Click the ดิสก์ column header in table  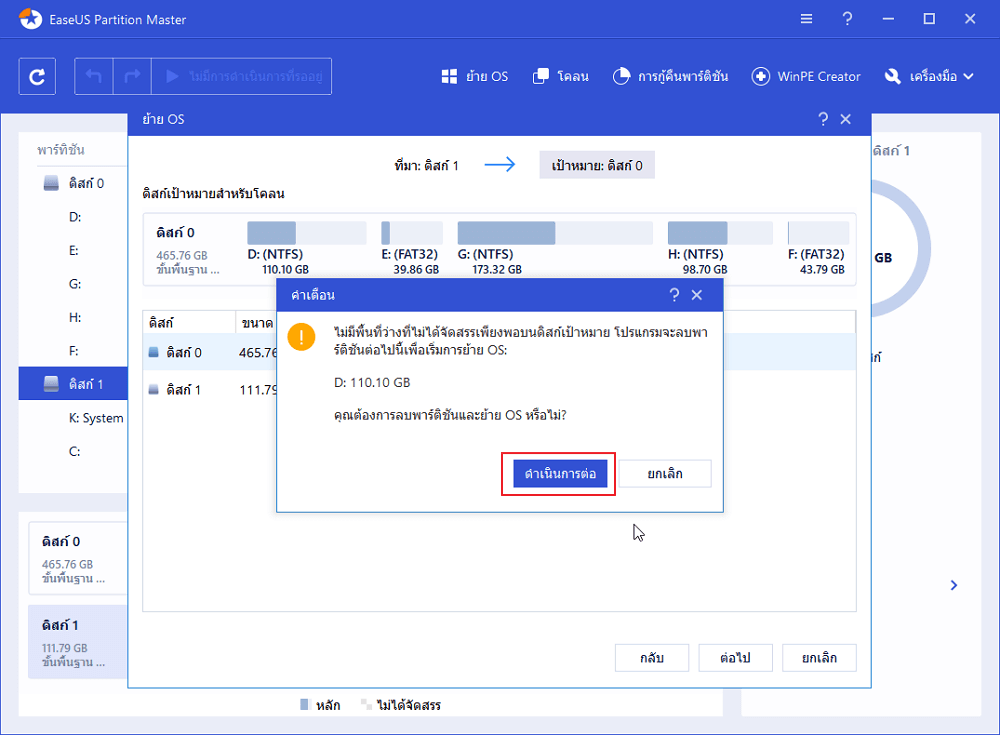click(189, 323)
